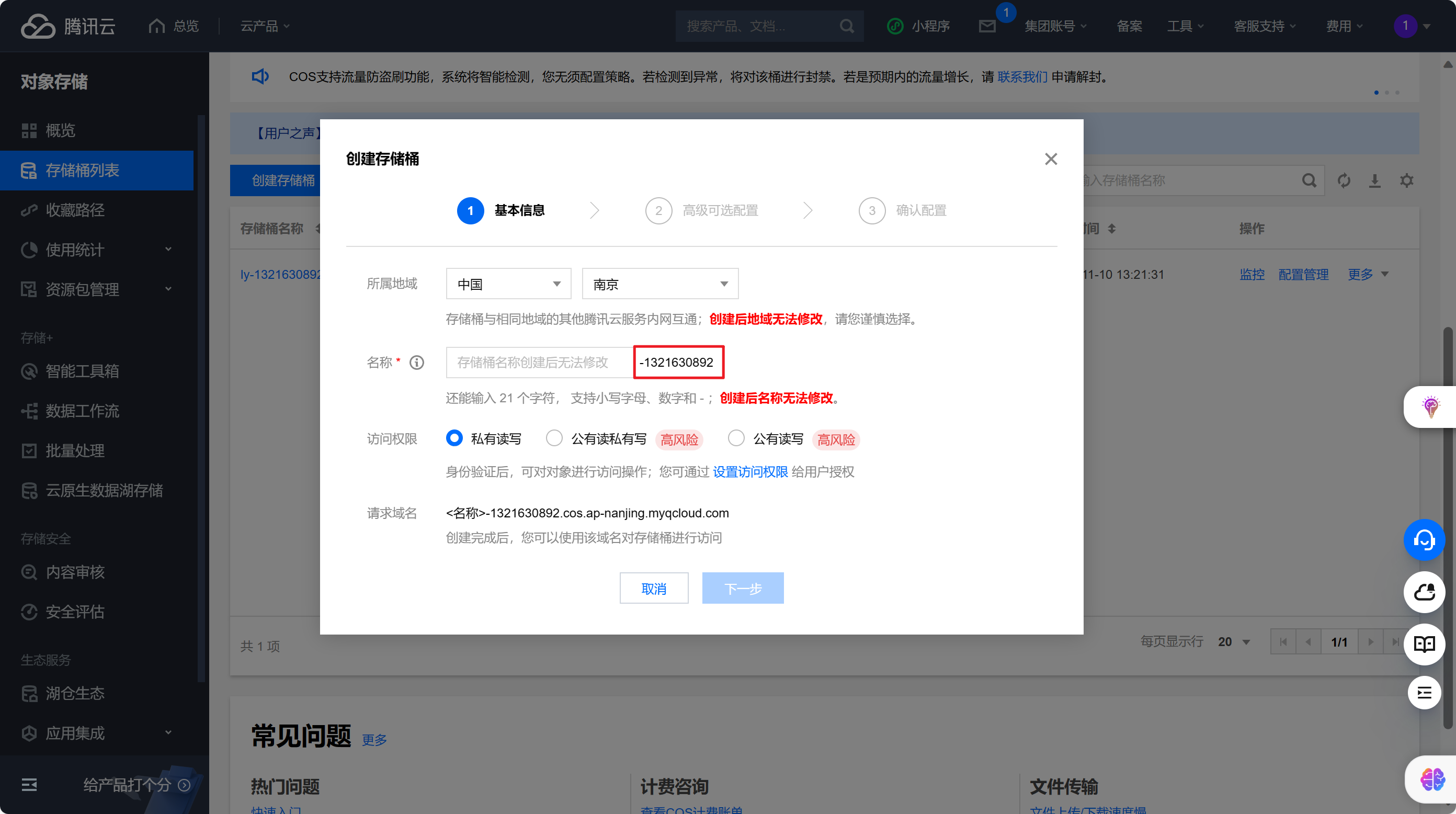Viewport: 1456px width, 814px height.
Task: Click the documentation book floating icon
Action: [x=1424, y=644]
